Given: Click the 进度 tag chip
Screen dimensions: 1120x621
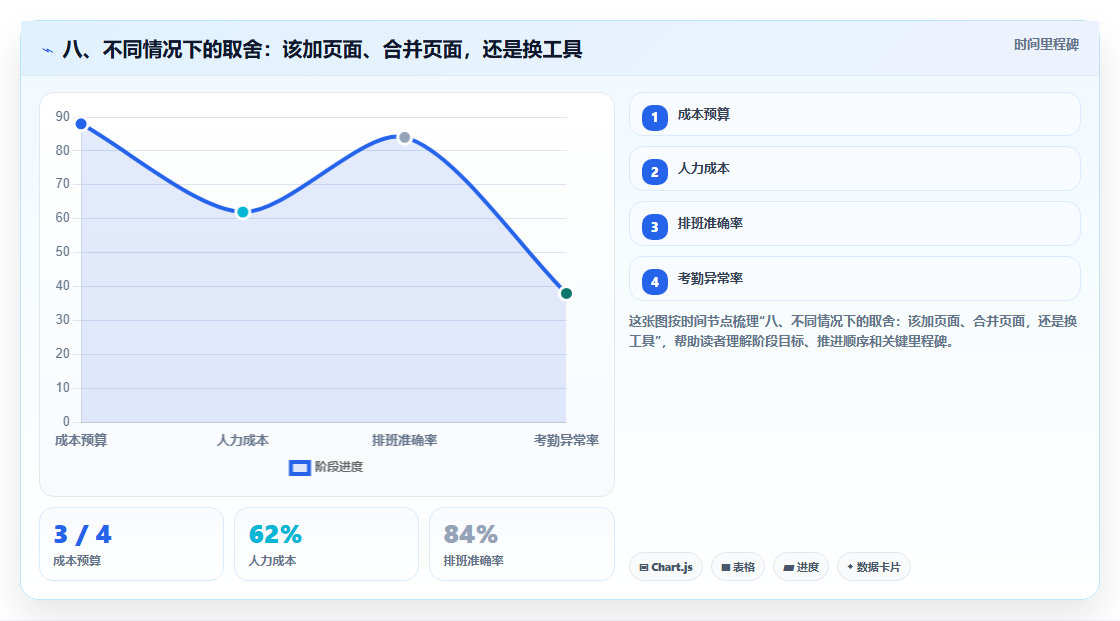Looking at the screenshot, I should 801,567.
